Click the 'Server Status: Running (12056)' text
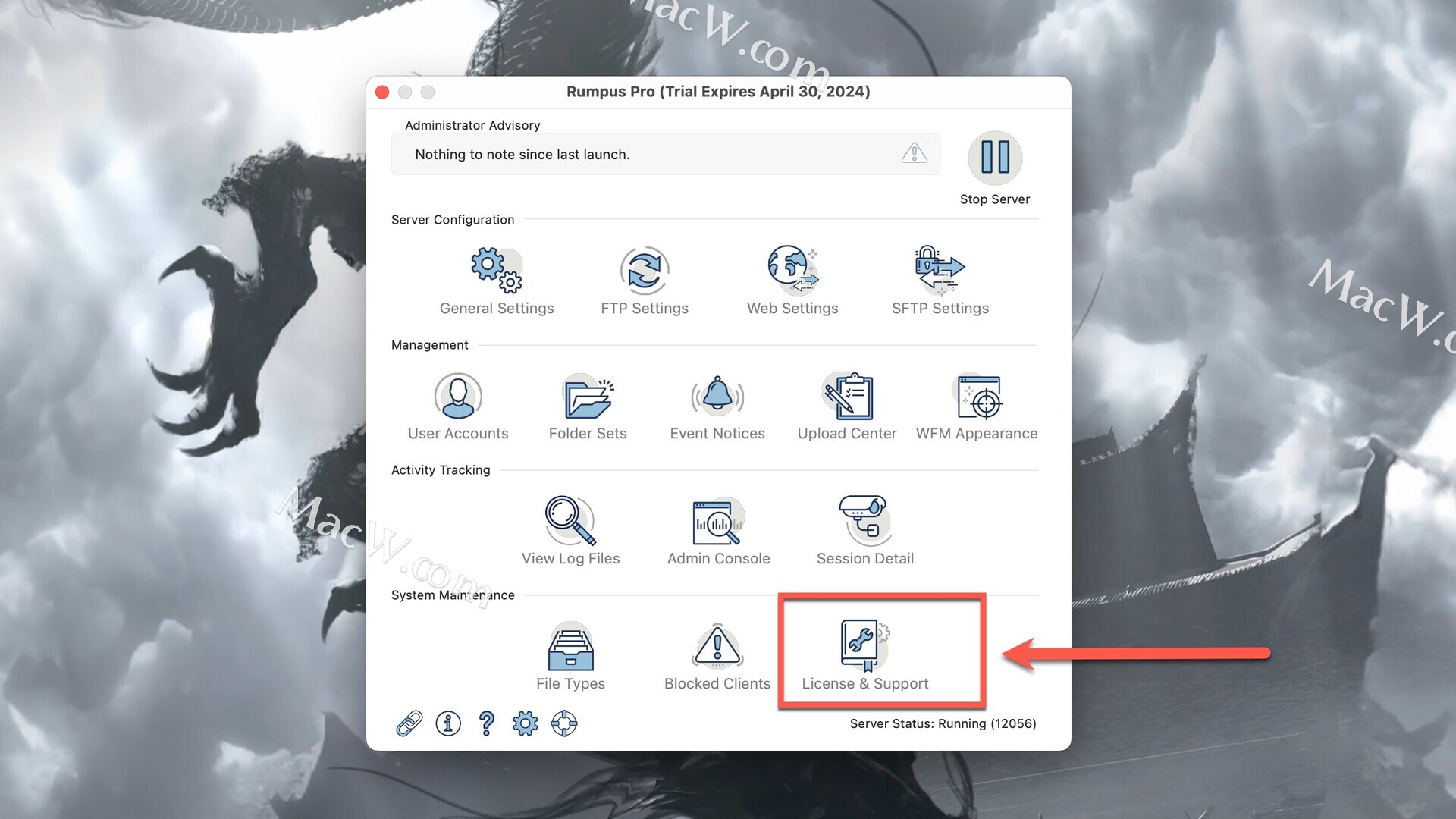 [943, 723]
